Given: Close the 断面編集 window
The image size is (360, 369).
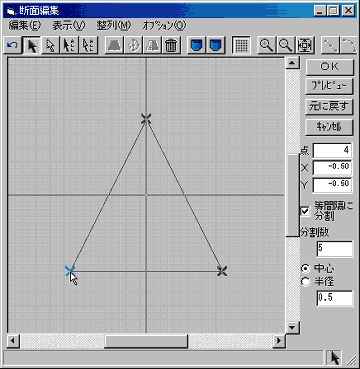Looking at the screenshot, I should [348, 11].
